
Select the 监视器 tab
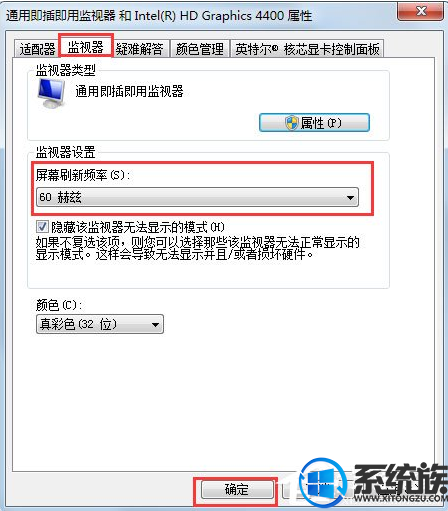coord(86,47)
